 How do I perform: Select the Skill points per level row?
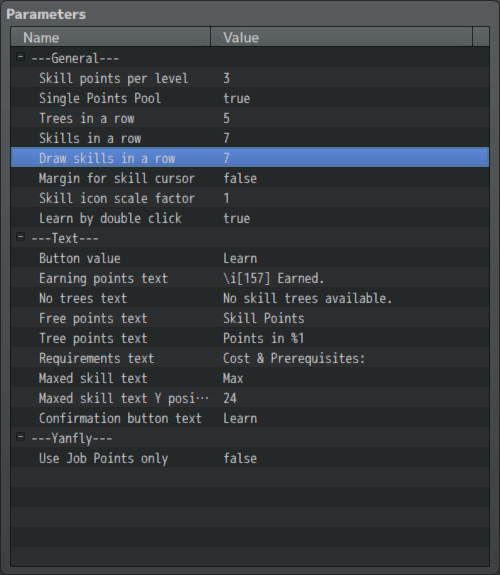(x=250, y=78)
